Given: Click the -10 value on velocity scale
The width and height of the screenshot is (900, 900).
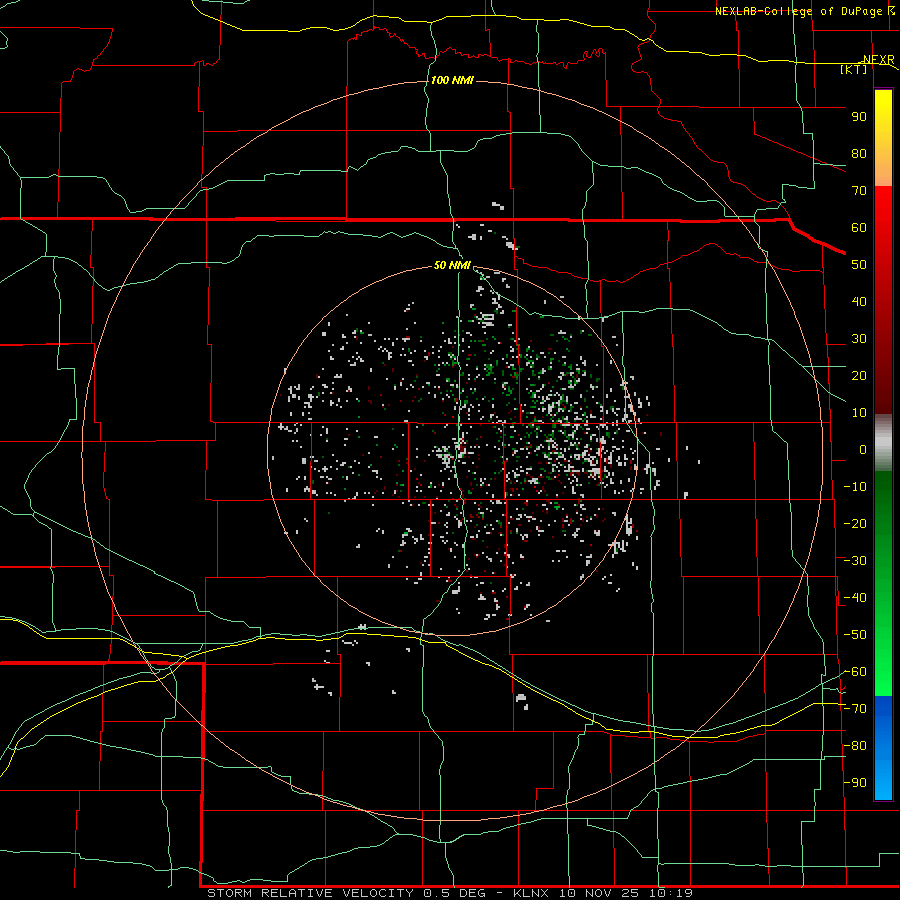Looking at the screenshot, I should (x=855, y=487).
